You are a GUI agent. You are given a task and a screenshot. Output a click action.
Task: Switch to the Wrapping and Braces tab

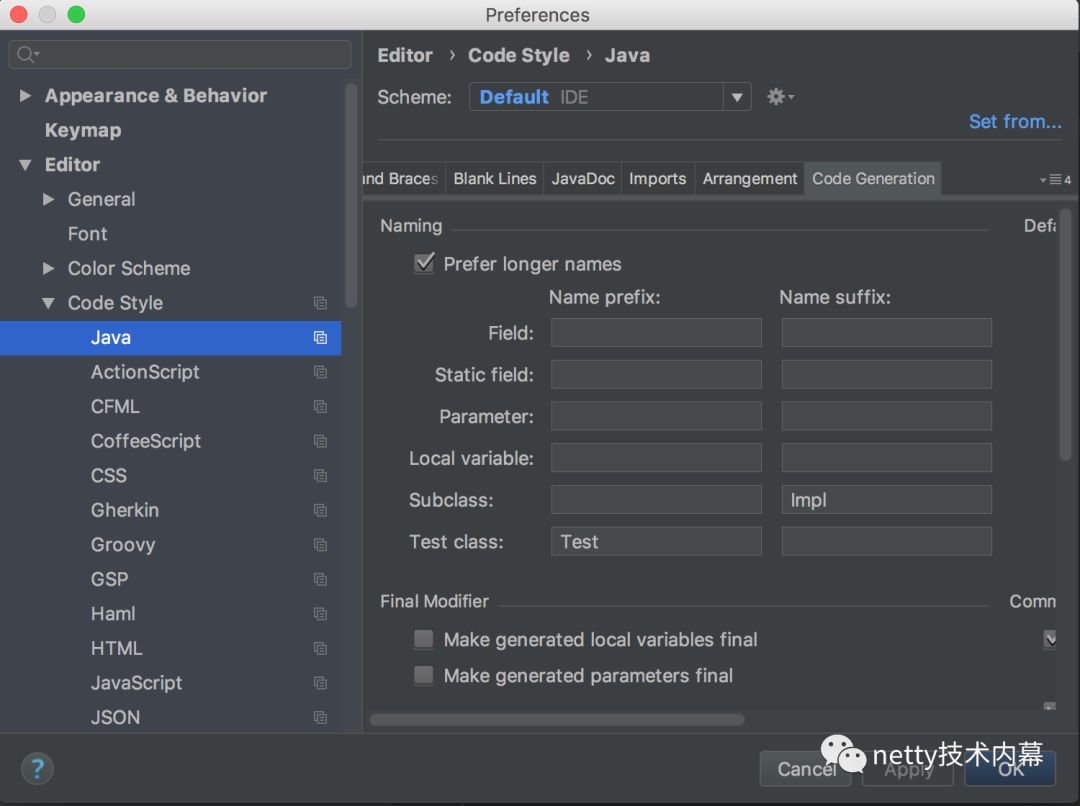(x=404, y=178)
